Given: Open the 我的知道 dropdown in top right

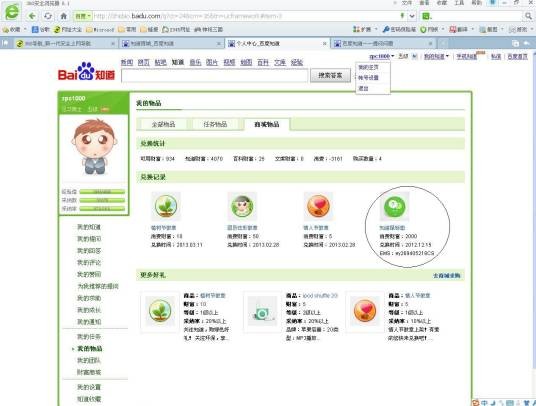Looking at the screenshot, I should tap(436, 56).
